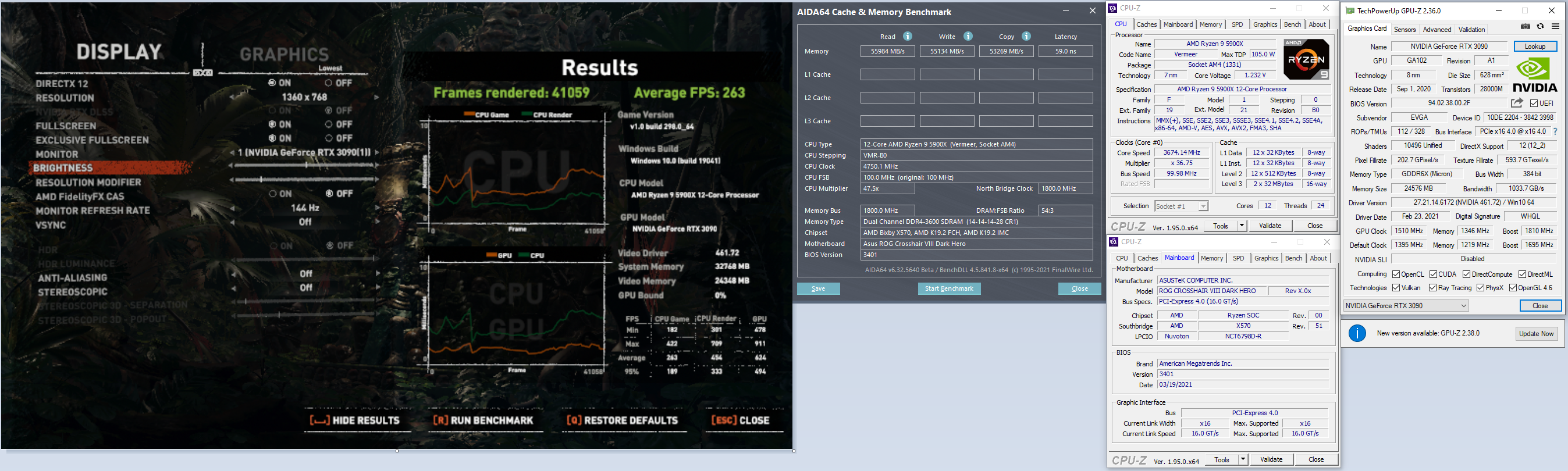Screen dimensions: 1568x471
Task: Open Bench tab in lower CPU-Z
Action: click(x=1293, y=258)
